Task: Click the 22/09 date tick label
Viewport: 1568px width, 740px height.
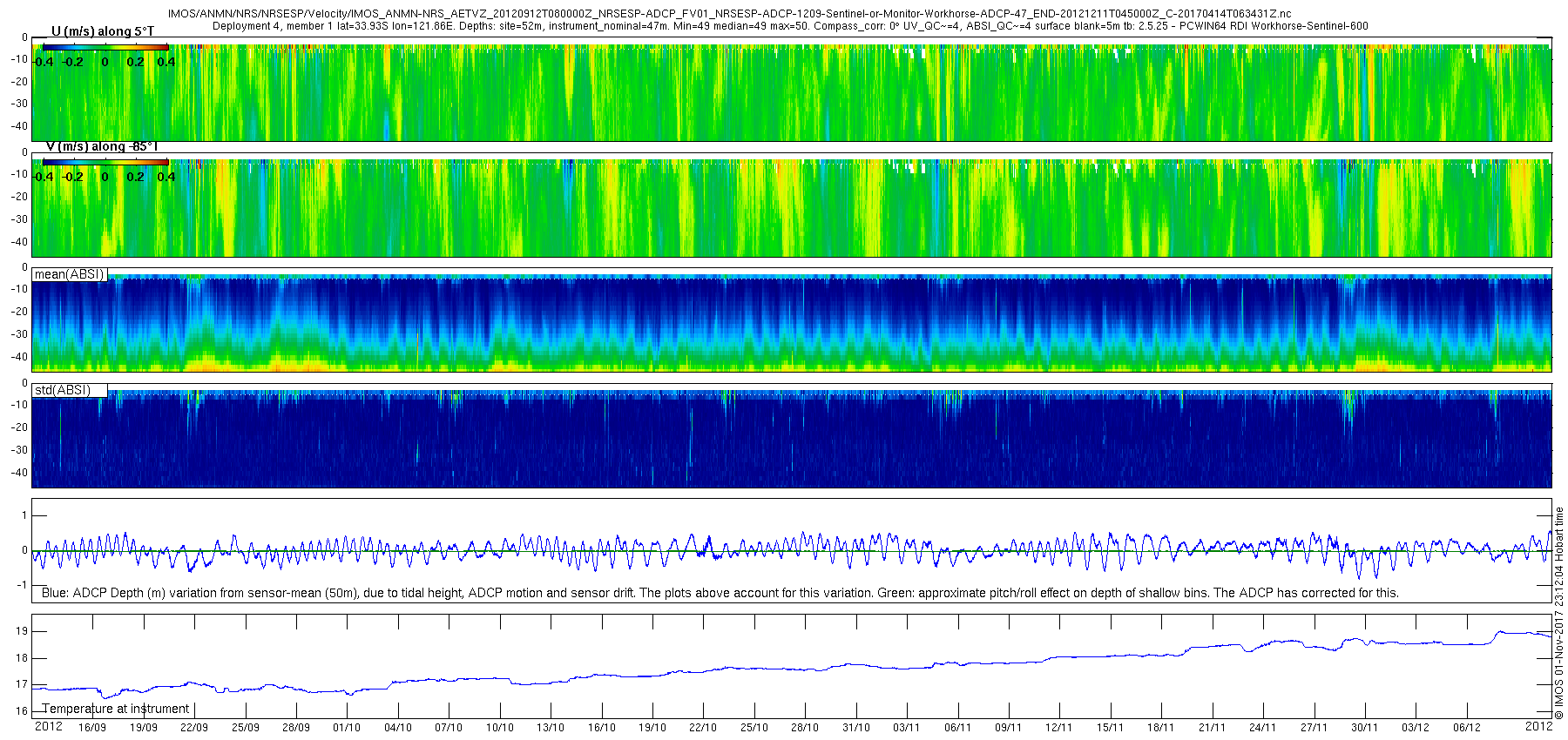Action: click(x=194, y=728)
